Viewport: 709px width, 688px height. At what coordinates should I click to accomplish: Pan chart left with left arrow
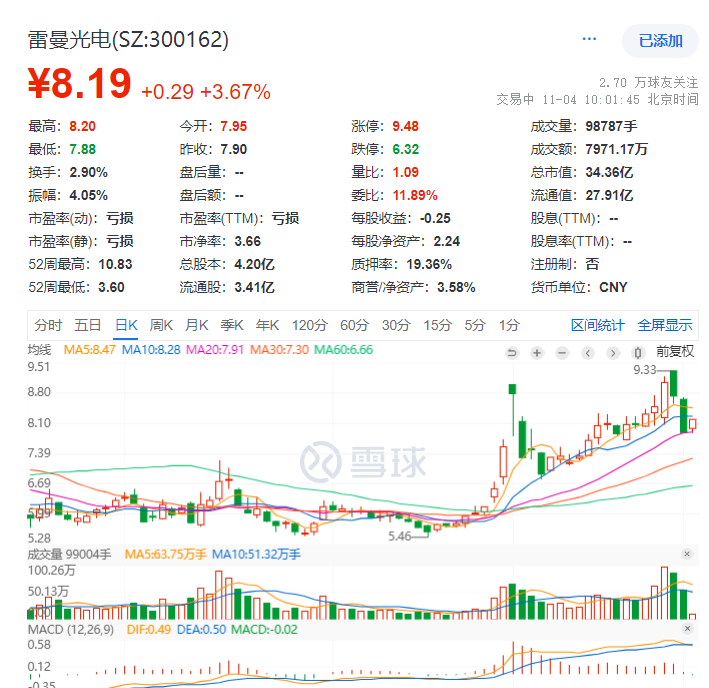click(587, 353)
